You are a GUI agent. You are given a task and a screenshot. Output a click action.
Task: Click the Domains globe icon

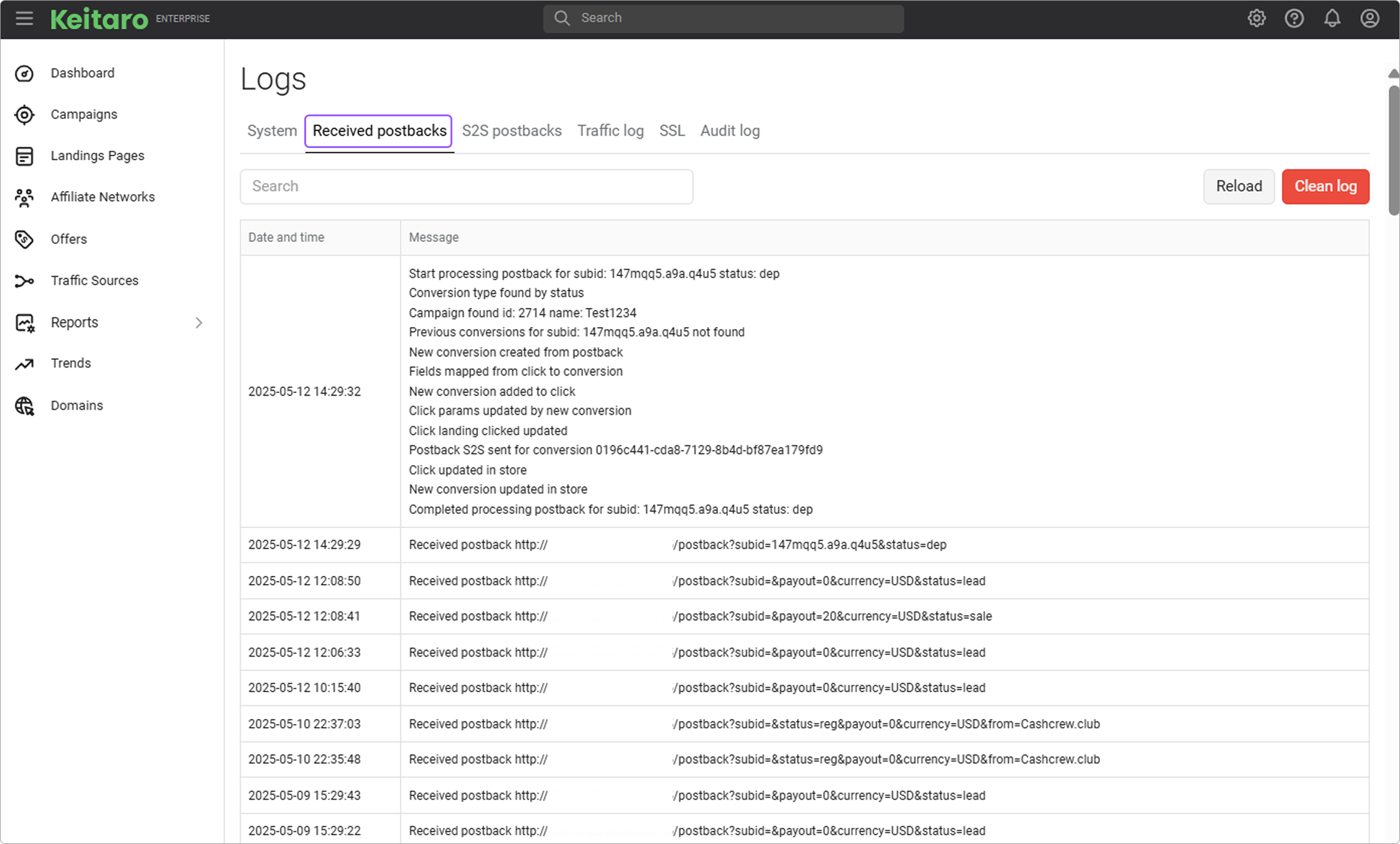(24, 406)
